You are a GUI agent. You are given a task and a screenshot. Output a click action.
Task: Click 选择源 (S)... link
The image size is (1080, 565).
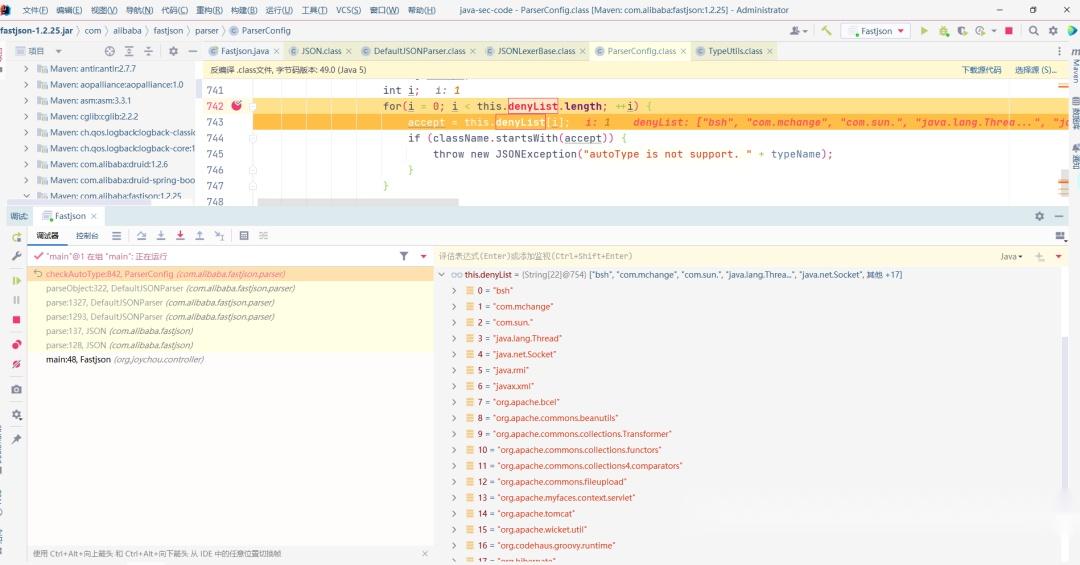pos(1035,70)
